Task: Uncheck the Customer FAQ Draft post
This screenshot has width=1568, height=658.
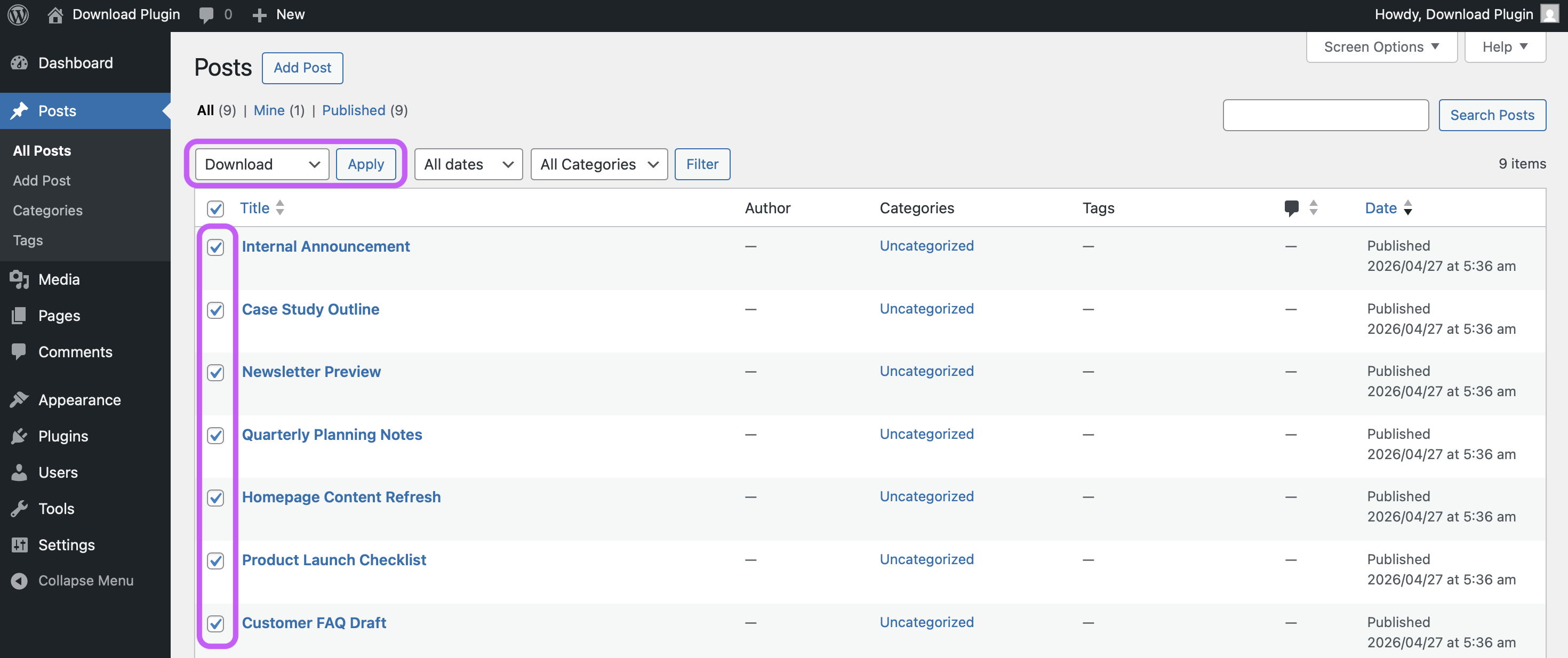Action: click(215, 624)
